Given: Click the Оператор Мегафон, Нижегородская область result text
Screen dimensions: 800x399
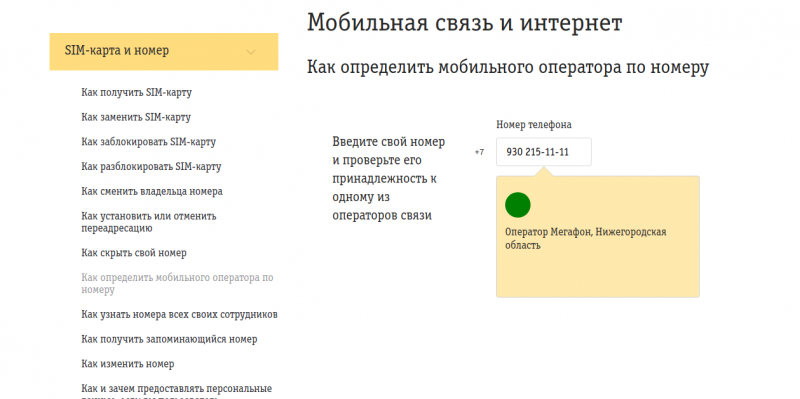Looking at the screenshot, I should pyautogui.click(x=586, y=238).
